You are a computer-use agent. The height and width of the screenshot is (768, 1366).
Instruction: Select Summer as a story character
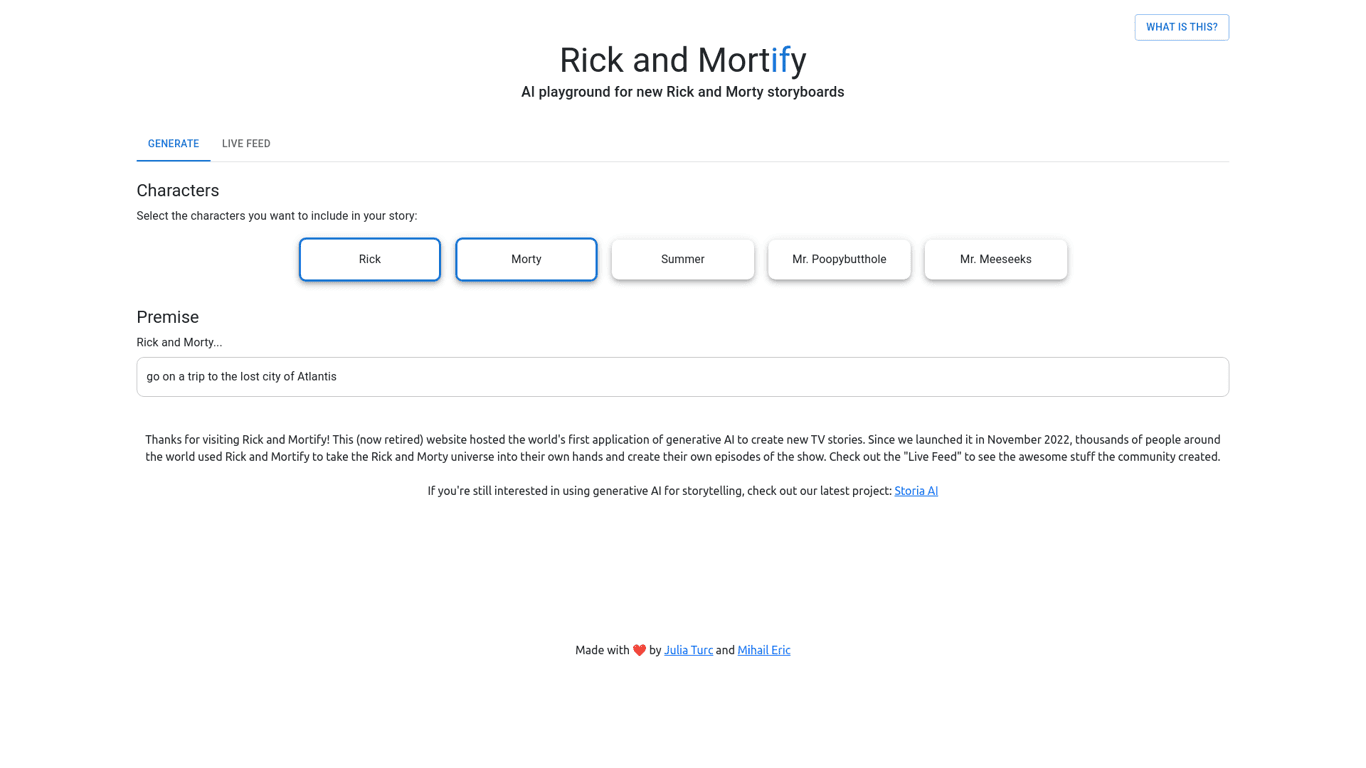pyautogui.click(x=682, y=259)
